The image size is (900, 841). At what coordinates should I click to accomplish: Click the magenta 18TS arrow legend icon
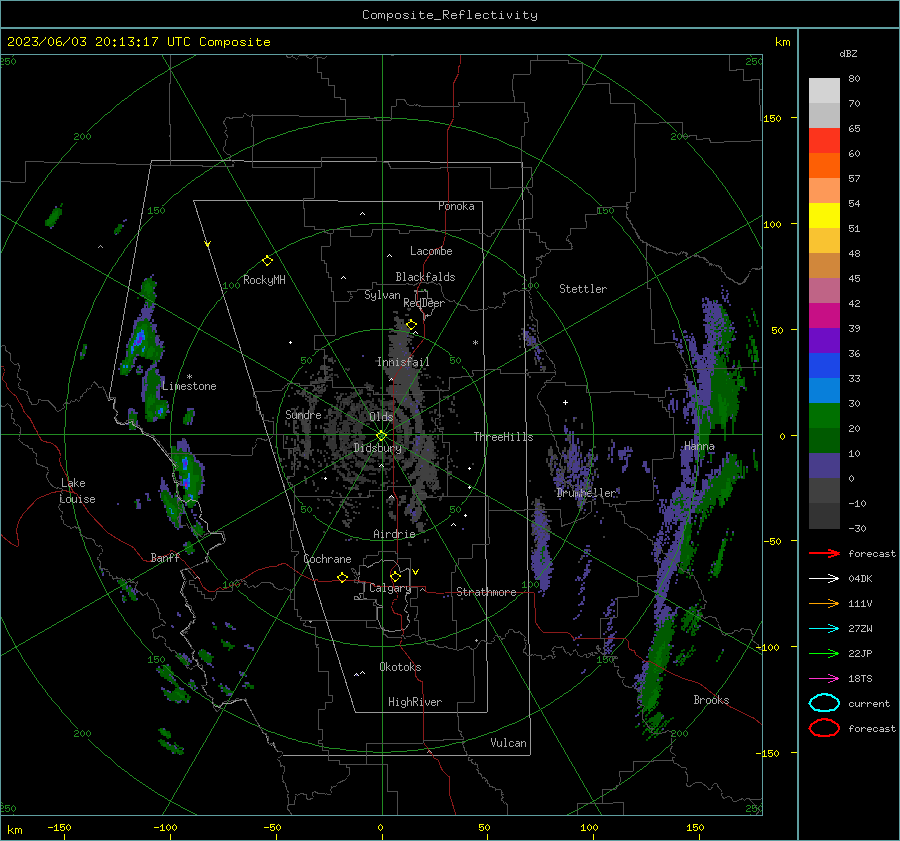point(824,679)
